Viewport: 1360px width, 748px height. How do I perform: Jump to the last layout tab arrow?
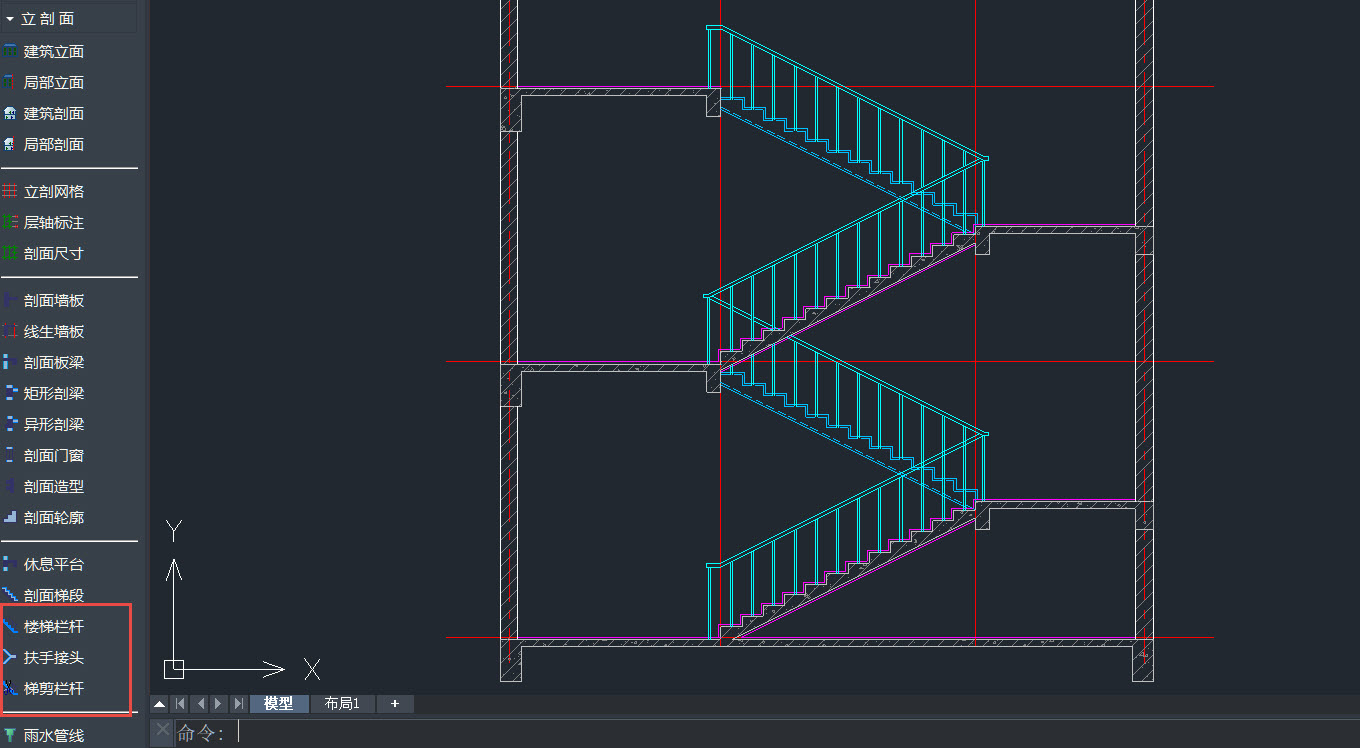point(238,704)
